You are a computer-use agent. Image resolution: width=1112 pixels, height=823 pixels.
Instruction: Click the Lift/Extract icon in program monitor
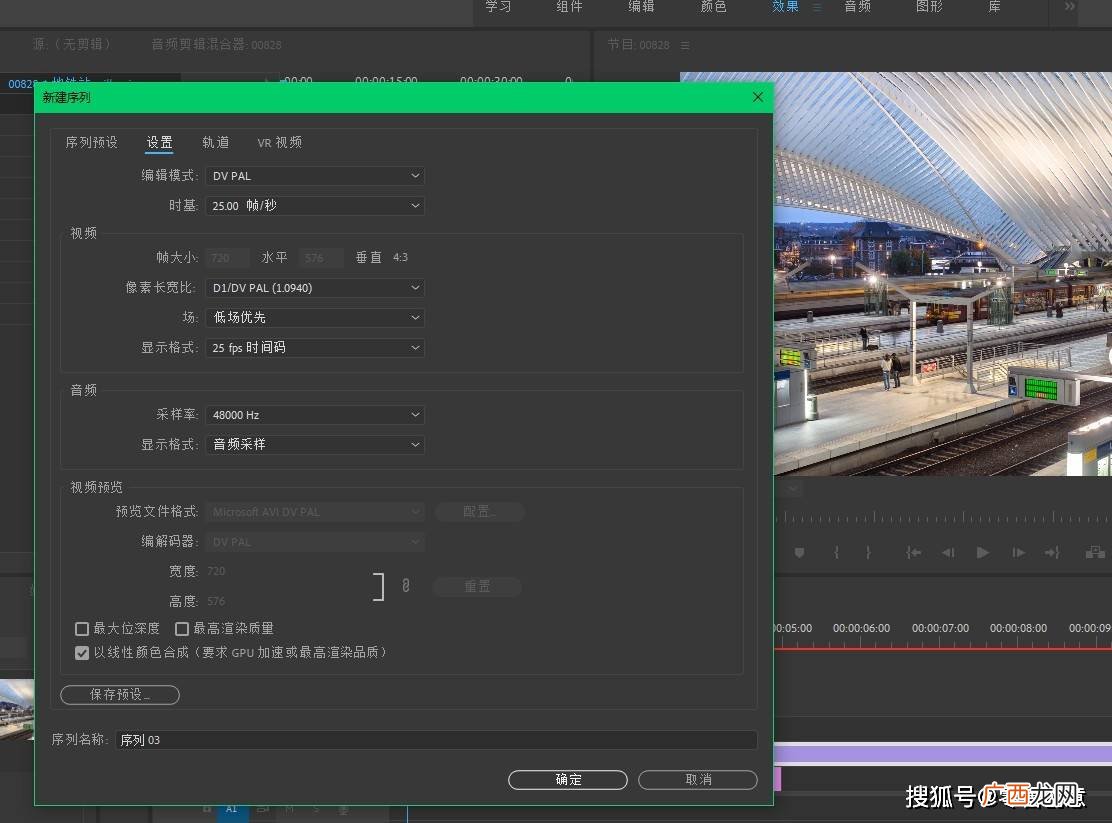pos(1095,552)
